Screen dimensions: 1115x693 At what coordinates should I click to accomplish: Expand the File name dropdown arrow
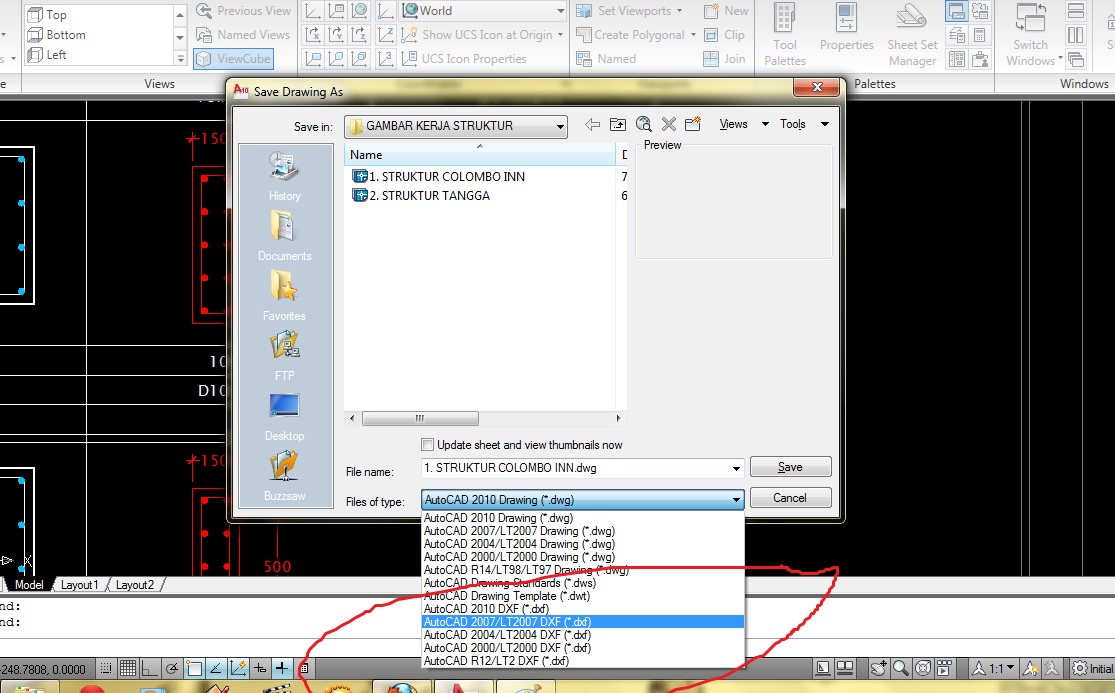tap(736, 468)
